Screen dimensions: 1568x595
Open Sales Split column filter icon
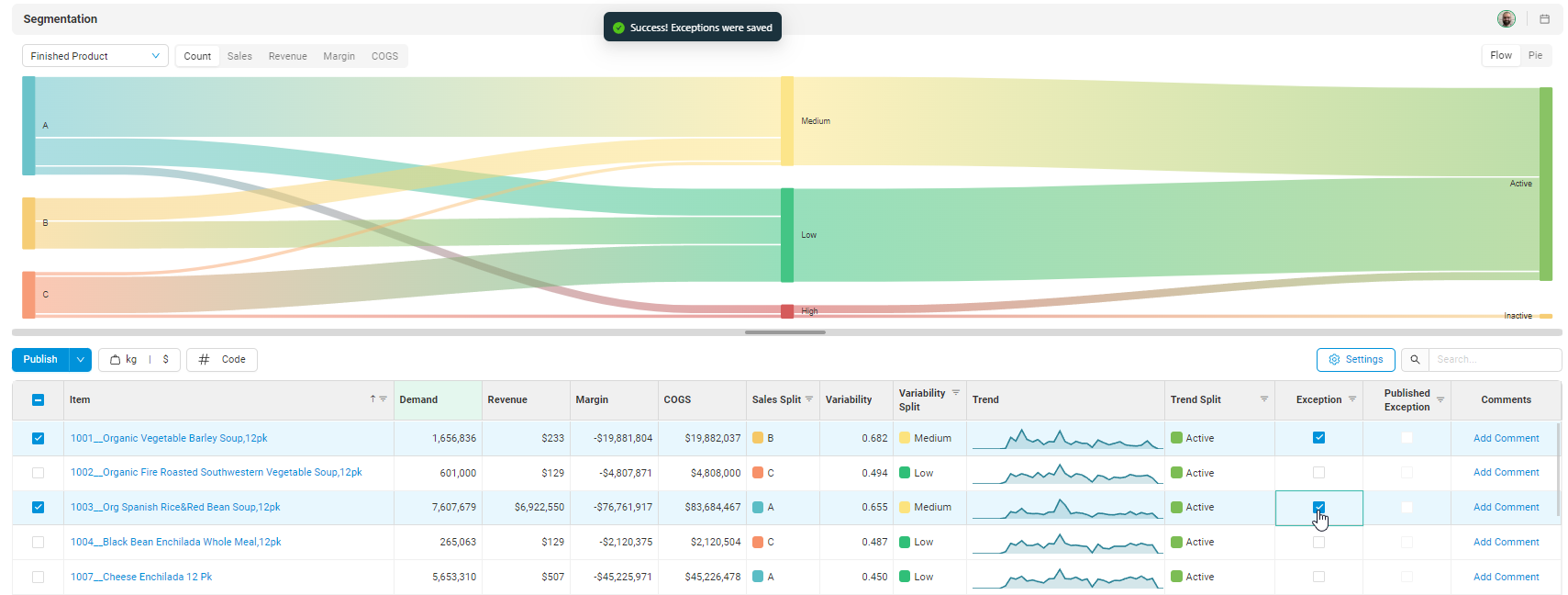pos(809,399)
